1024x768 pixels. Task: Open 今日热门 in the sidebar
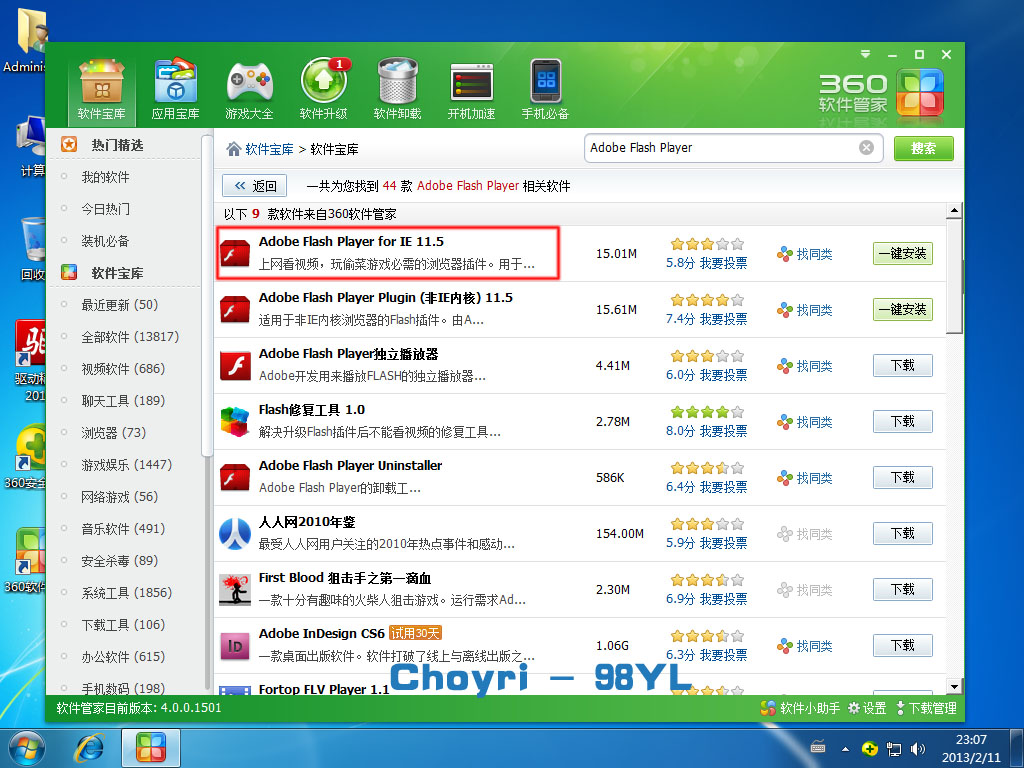pyautogui.click(x=105, y=209)
